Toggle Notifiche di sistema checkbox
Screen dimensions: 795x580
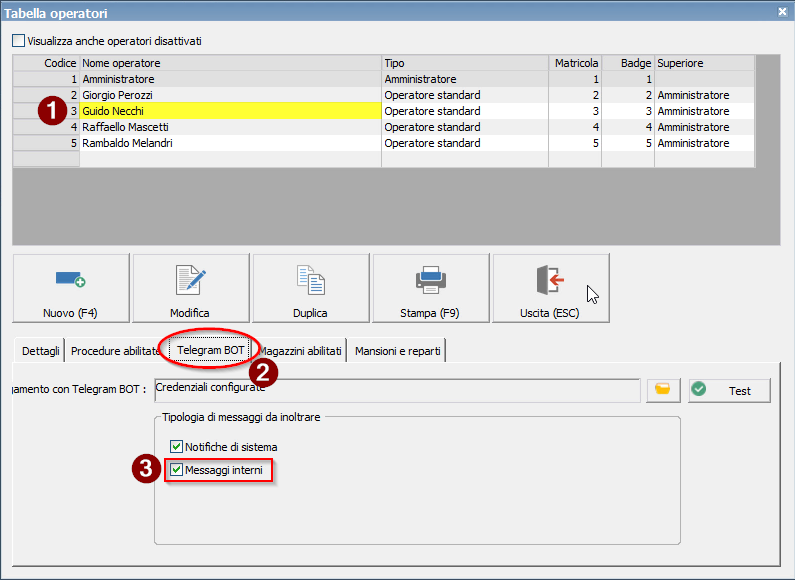177,447
